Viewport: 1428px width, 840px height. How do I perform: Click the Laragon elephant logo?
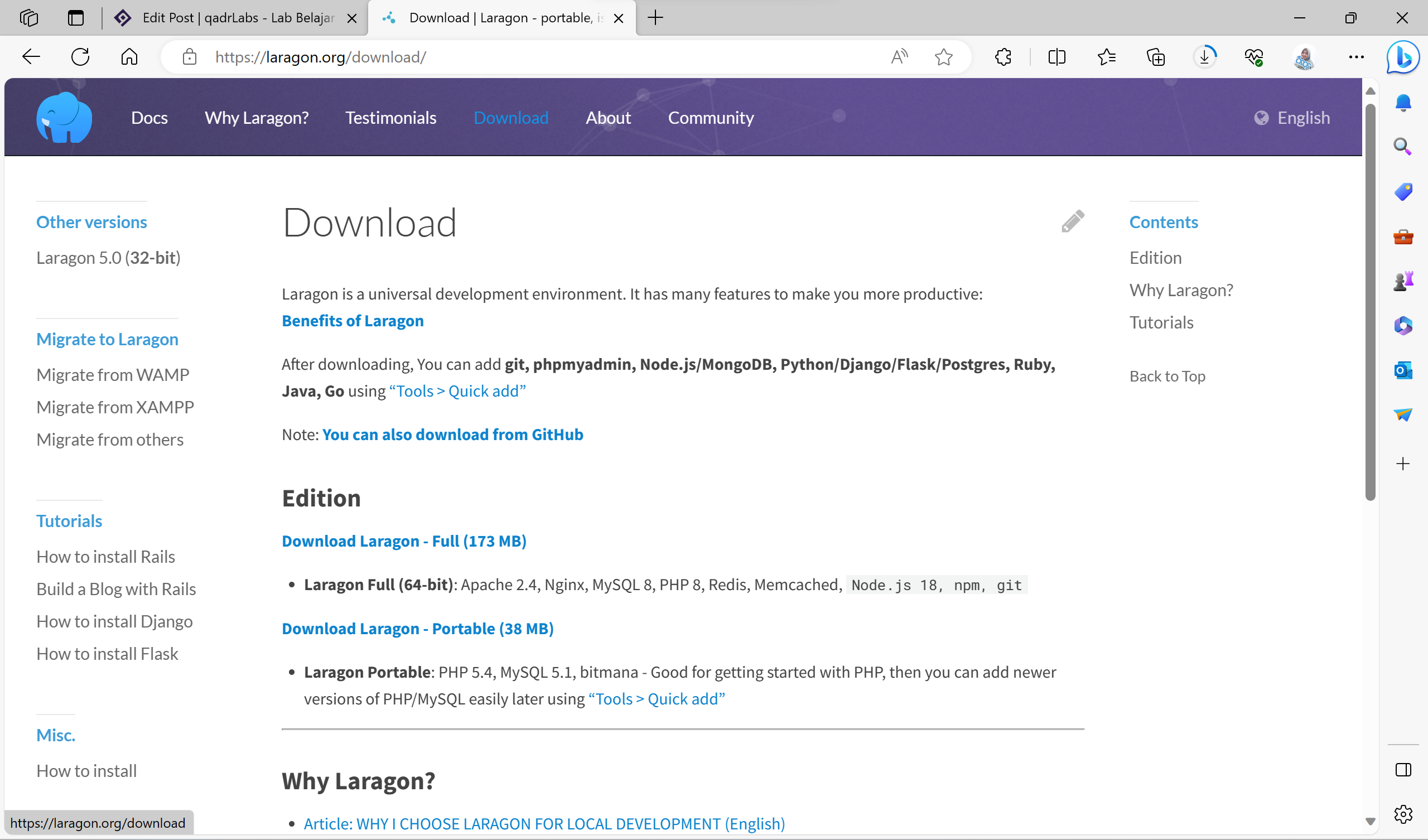pyautogui.click(x=64, y=117)
